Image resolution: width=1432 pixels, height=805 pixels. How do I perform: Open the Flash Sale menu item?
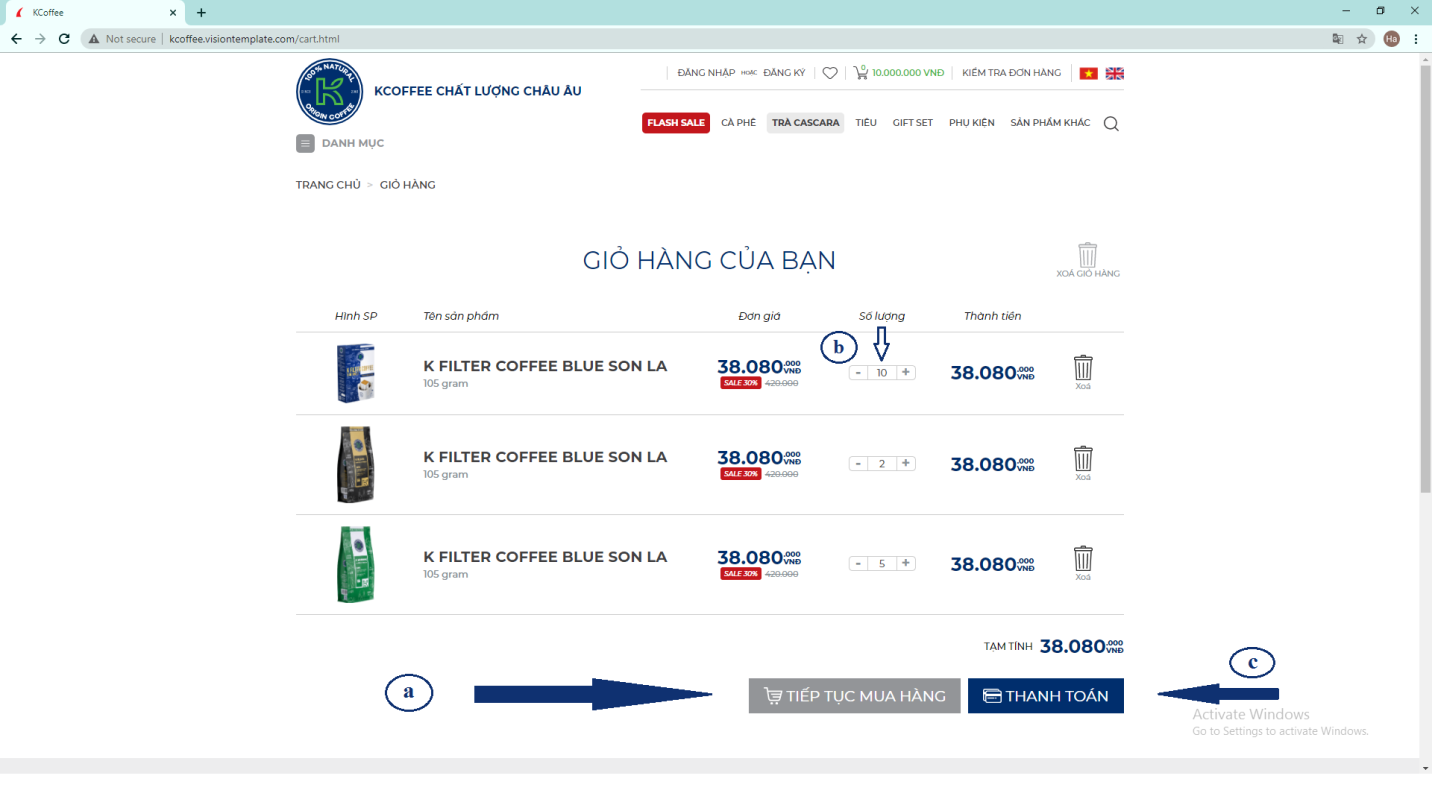click(676, 123)
